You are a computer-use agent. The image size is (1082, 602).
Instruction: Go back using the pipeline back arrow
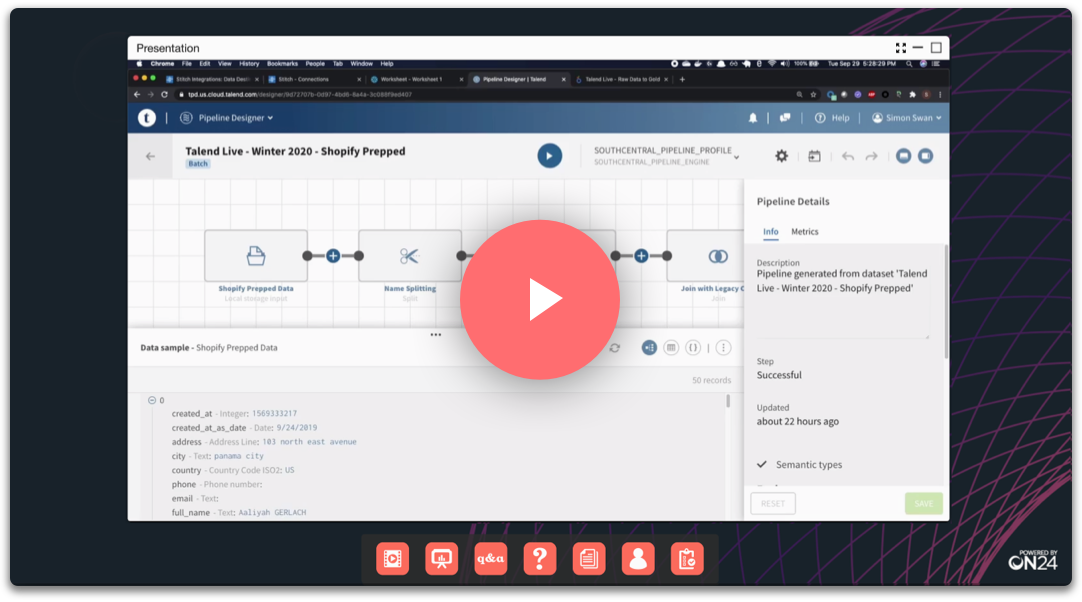coord(150,156)
